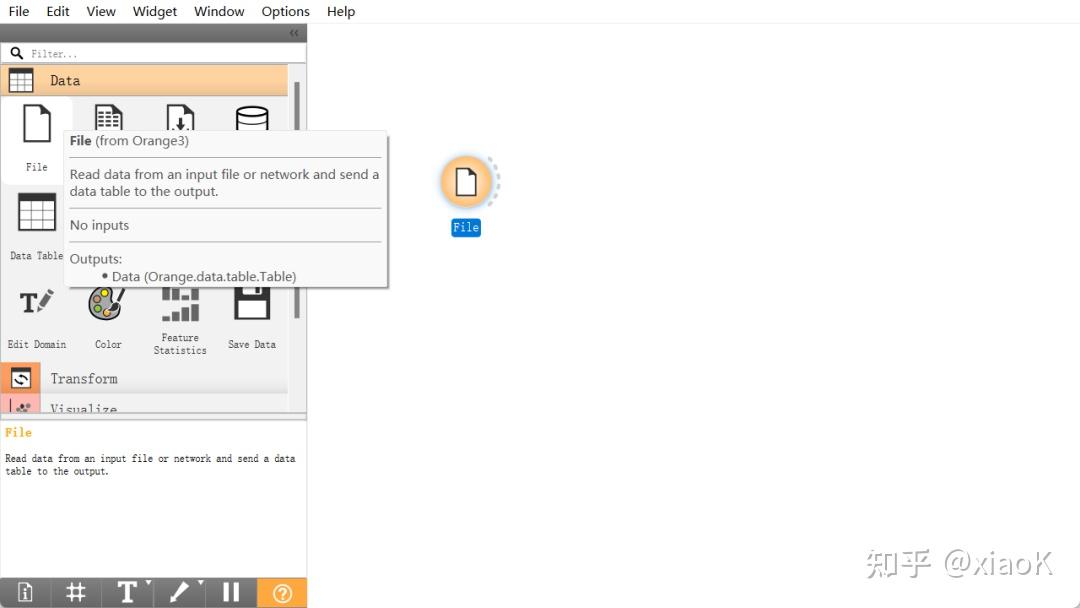Viewport: 1080px width, 608px height.
Task: Open the View menu
Action: [101, 12]
